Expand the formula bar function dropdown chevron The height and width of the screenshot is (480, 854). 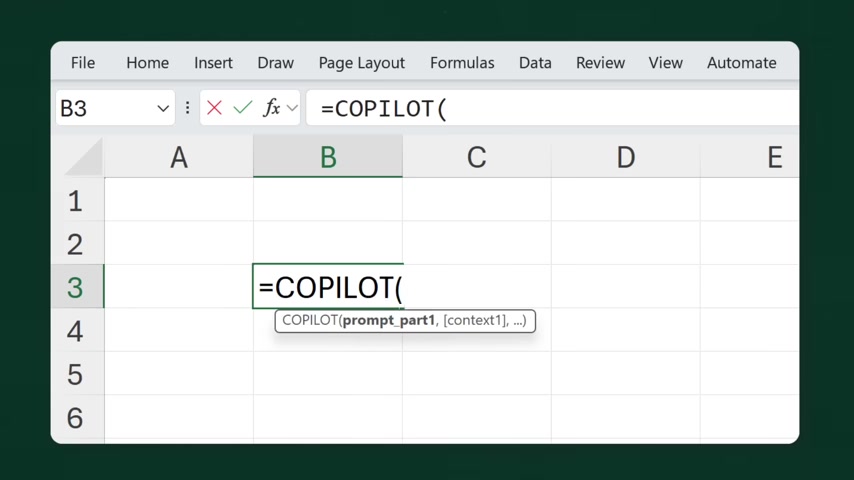click(x=292, y=108)
